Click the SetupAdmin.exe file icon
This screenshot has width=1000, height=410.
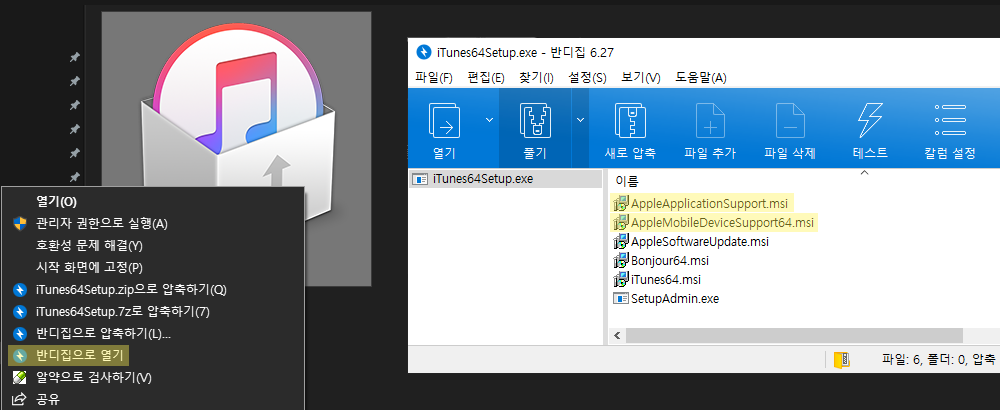(x=621, y=298)
